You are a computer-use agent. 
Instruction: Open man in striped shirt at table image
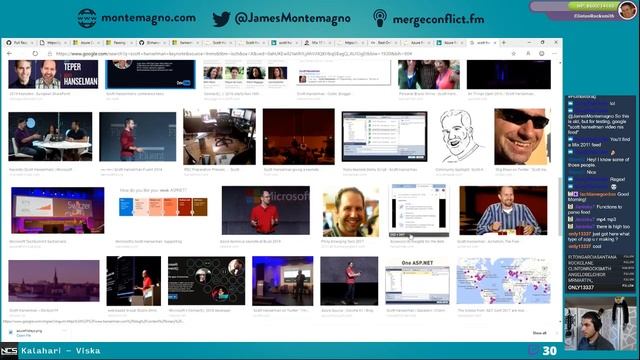[503, 210]
